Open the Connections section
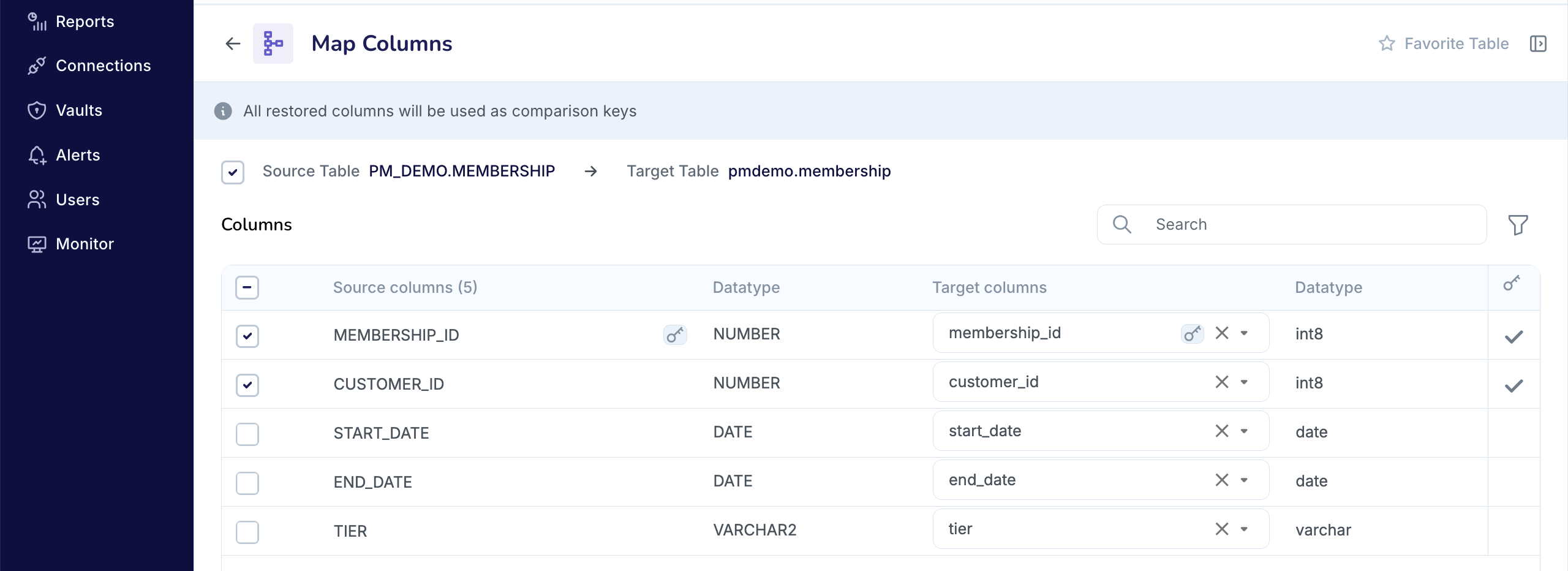1568x571 pixels. point(103,66)
